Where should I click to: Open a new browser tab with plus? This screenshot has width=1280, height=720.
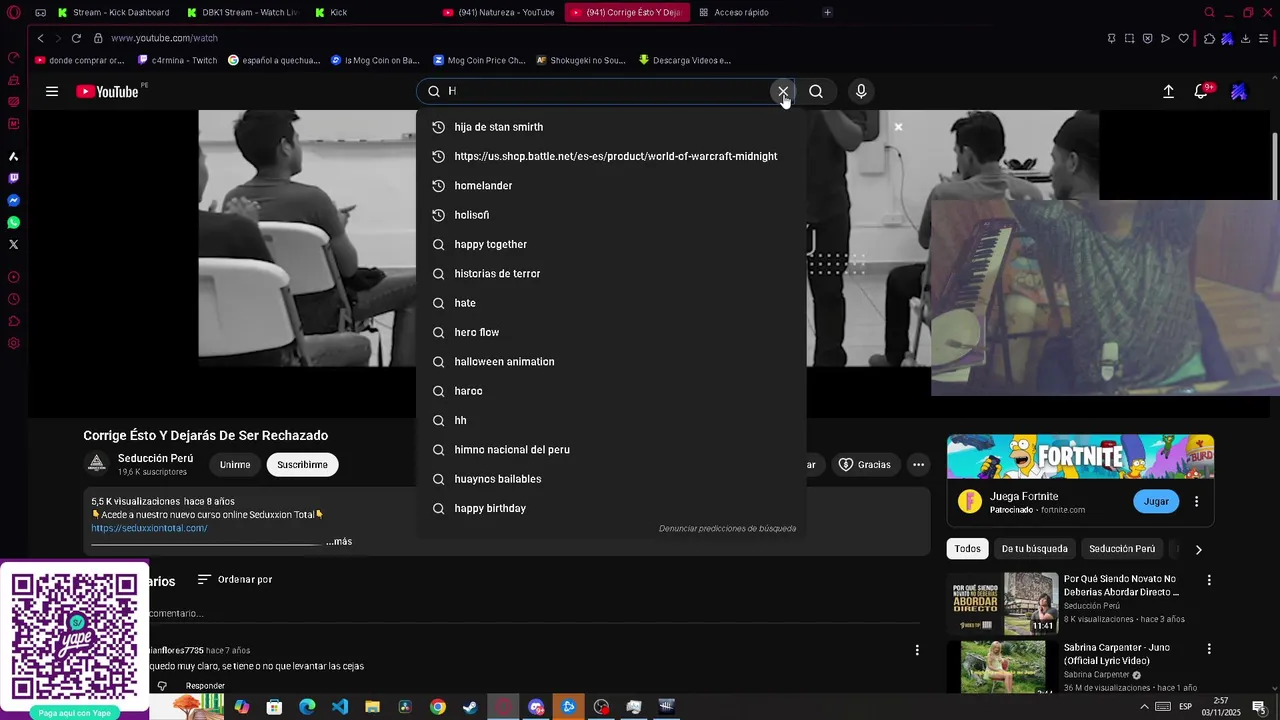tap(827, 12)
